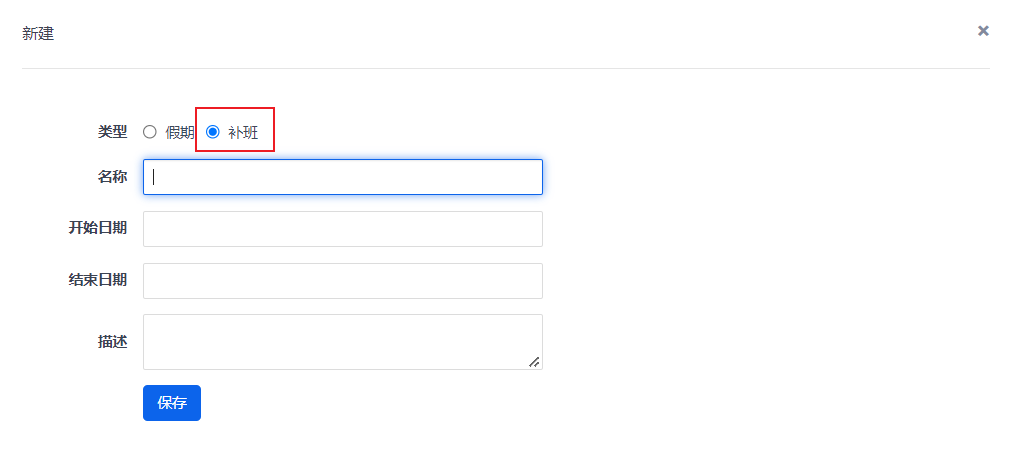The height and width of the screenshot is (474, 1010).
Task: Select the 补班 radio button
Action: pyautogui.click(x=212, y=131)
